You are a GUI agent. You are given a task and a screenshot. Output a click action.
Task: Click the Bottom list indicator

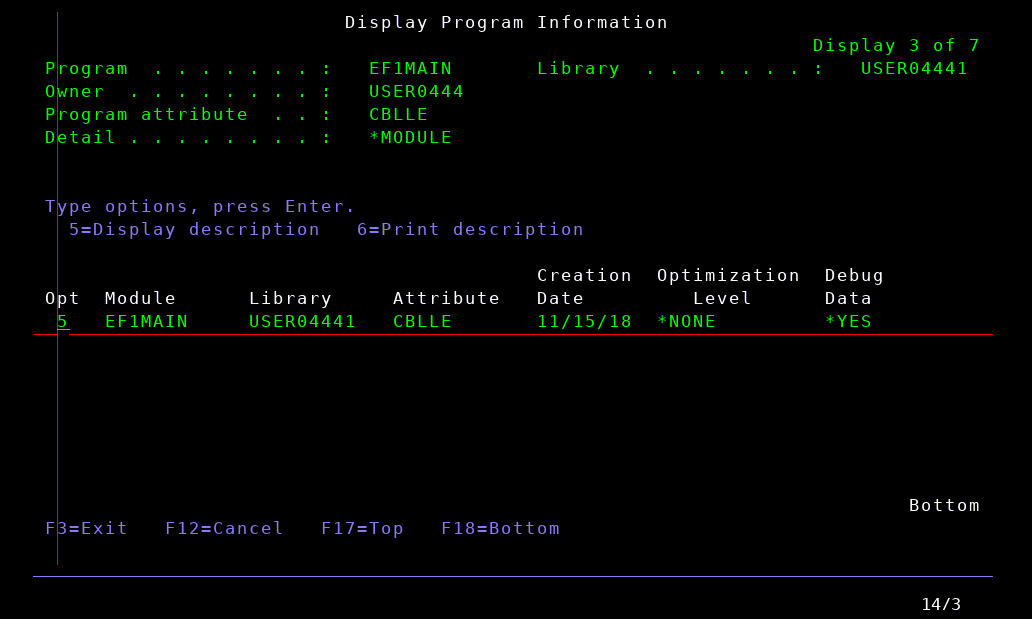(x=944, y=506)
